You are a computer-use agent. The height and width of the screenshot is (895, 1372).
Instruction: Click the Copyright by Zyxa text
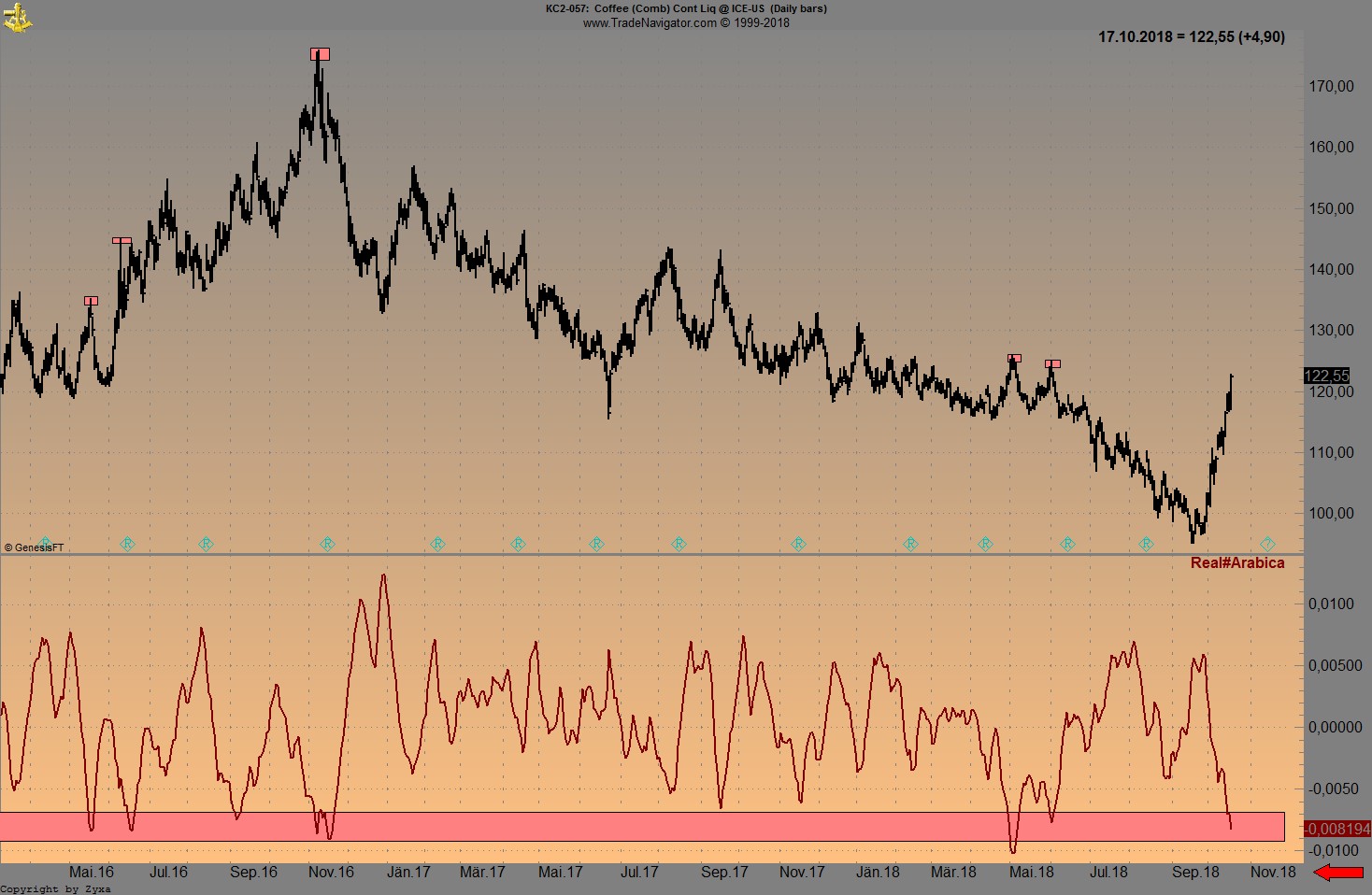coord(56,889)
